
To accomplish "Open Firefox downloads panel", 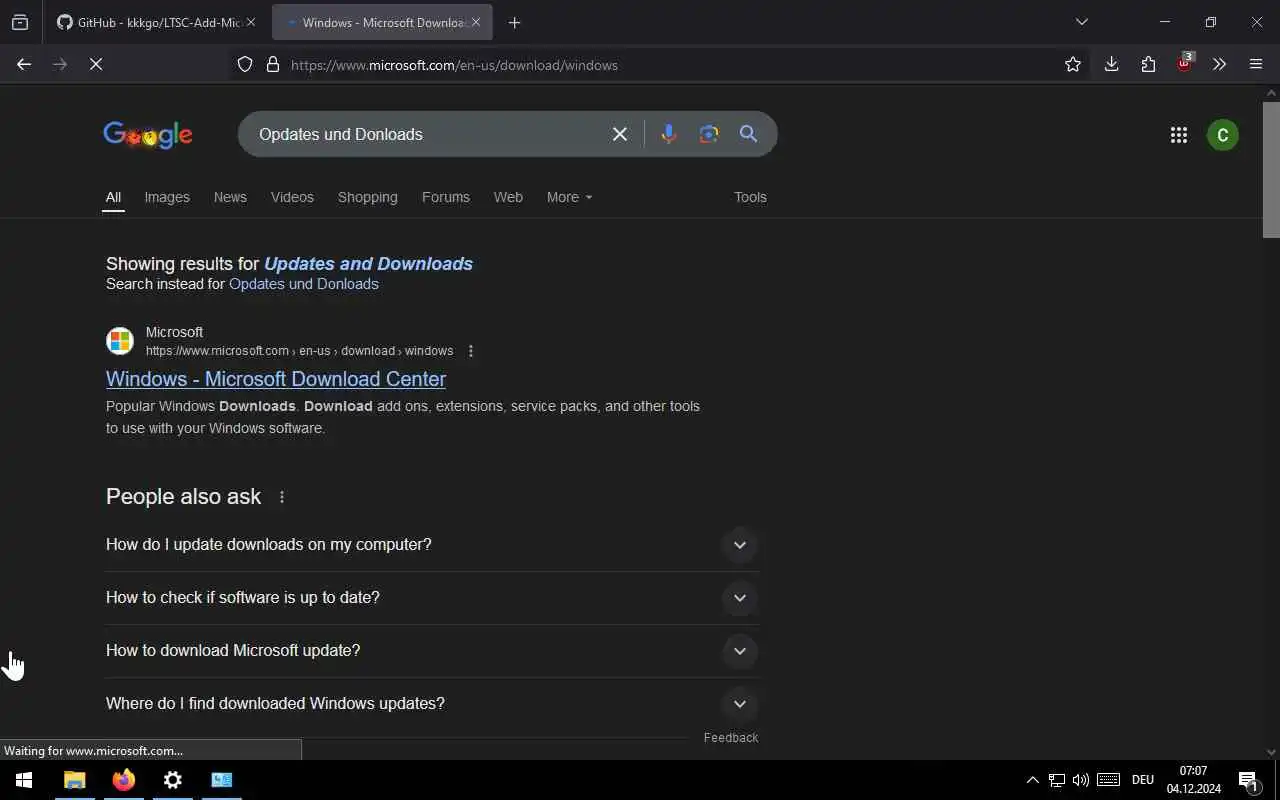I will pos(1111,64).
